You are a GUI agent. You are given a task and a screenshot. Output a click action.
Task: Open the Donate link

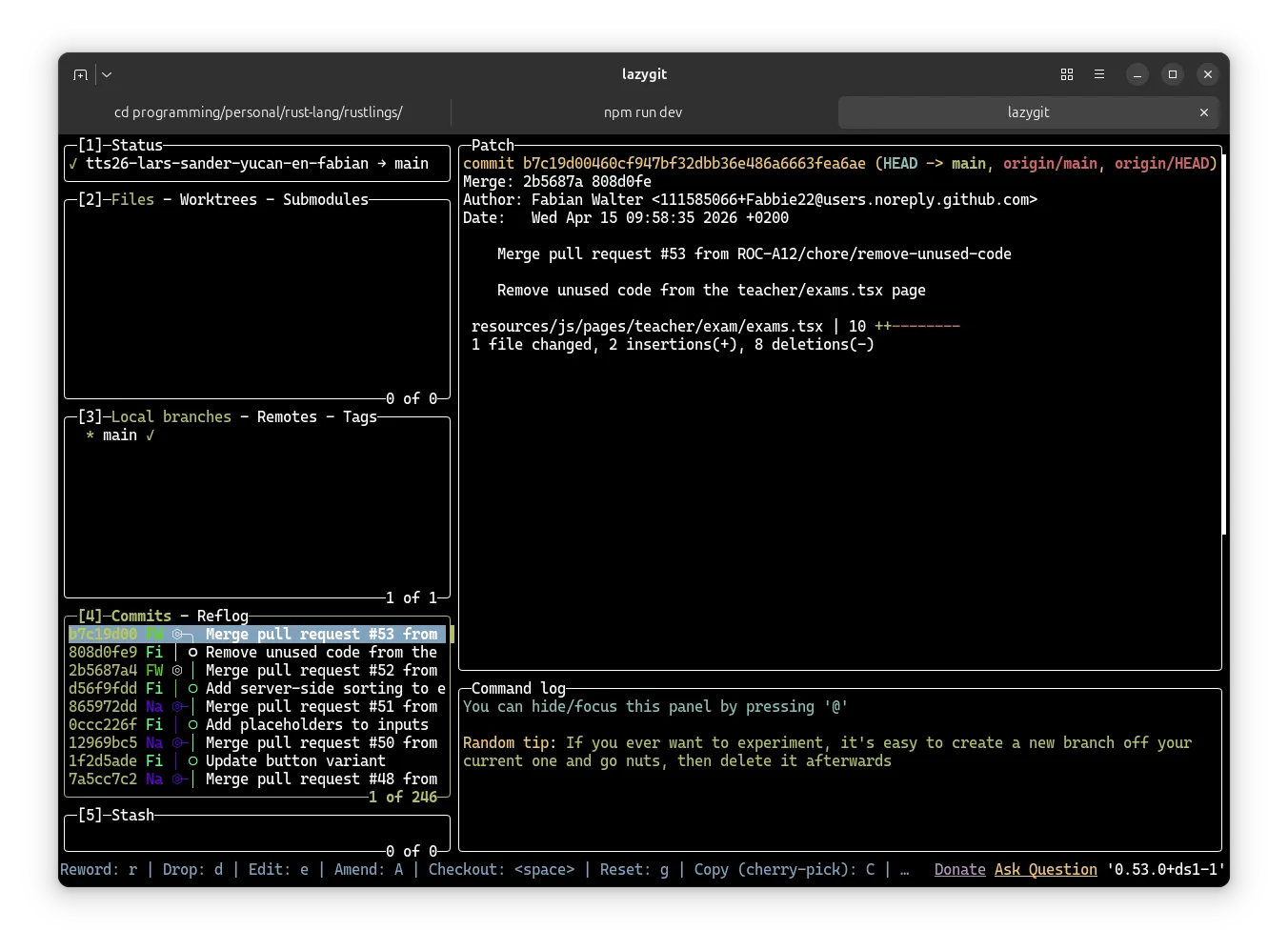point(960,870)
